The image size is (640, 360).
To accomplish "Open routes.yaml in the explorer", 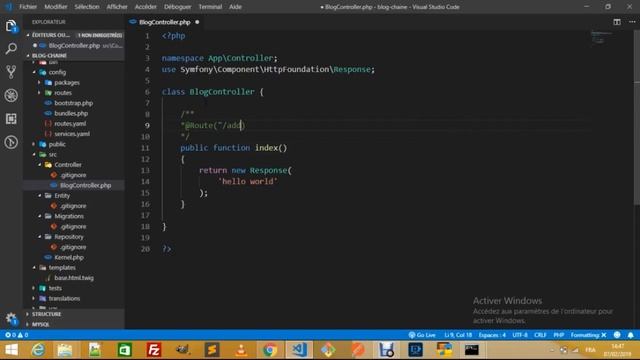I will 70,123.
